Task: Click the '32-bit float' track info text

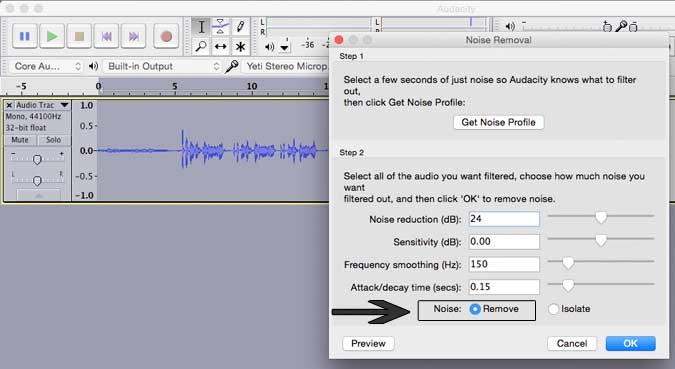Action: (x=25, y=128)
